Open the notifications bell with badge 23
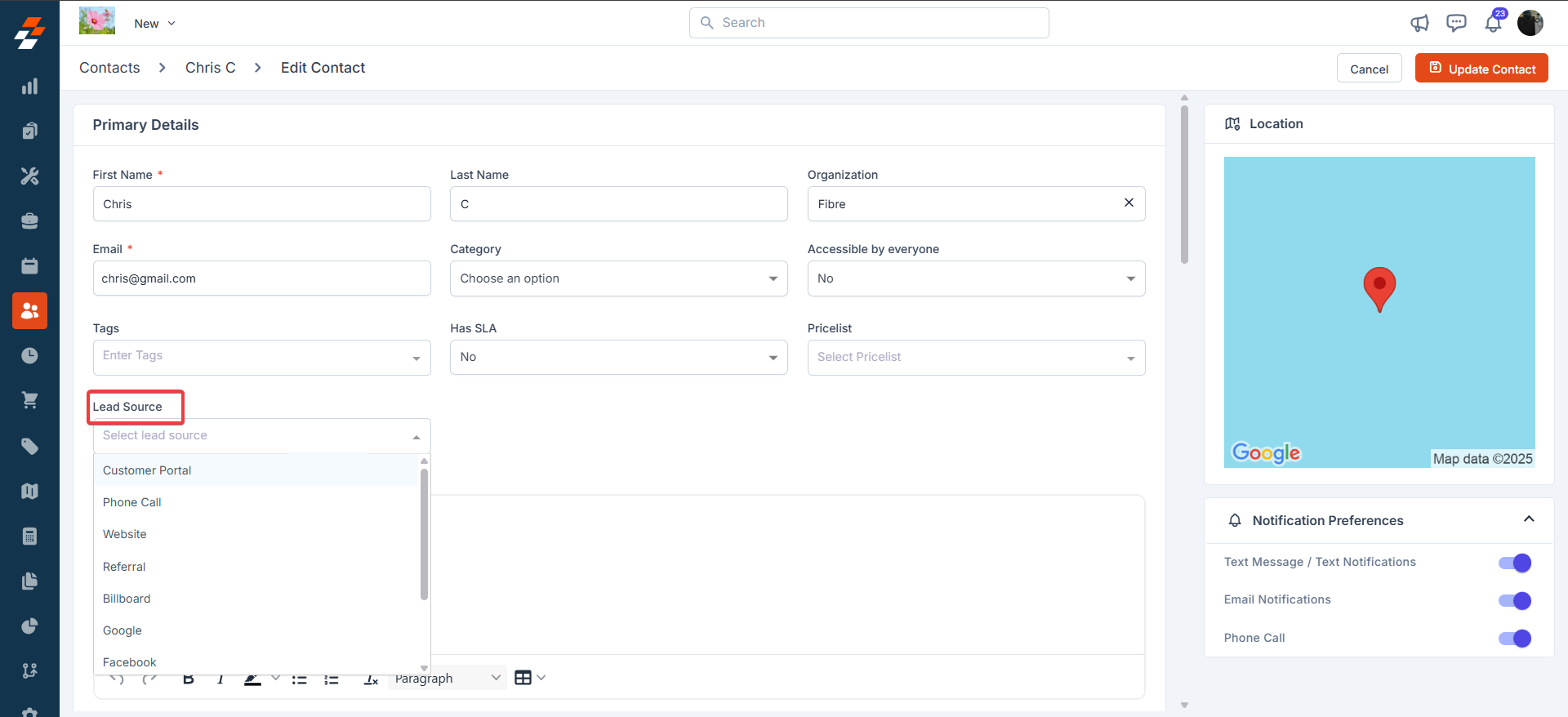The height and width of the screenshot is (717, 1568). (x=1494, y=22)
